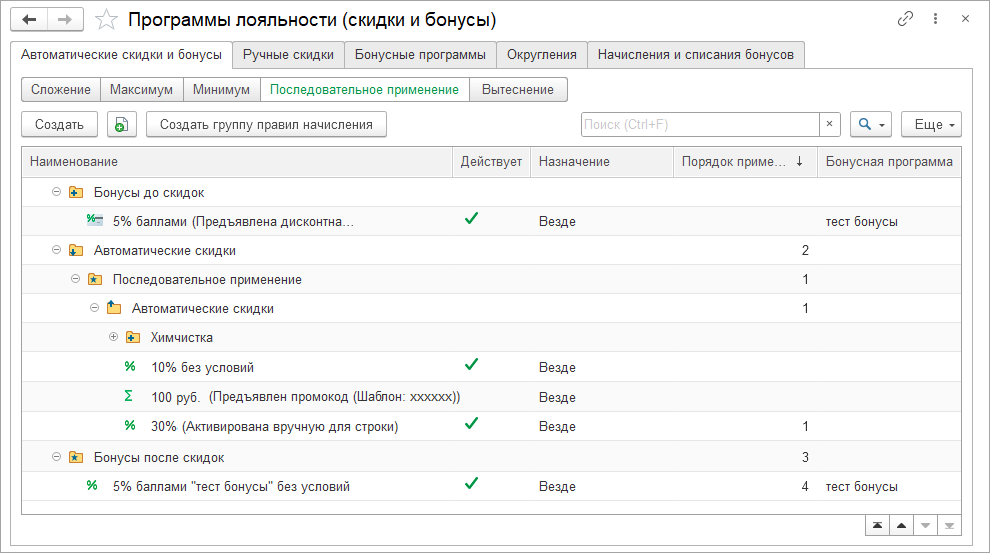Switch to Сложение combination mode
990x553 pixels.
click(61, 89)
